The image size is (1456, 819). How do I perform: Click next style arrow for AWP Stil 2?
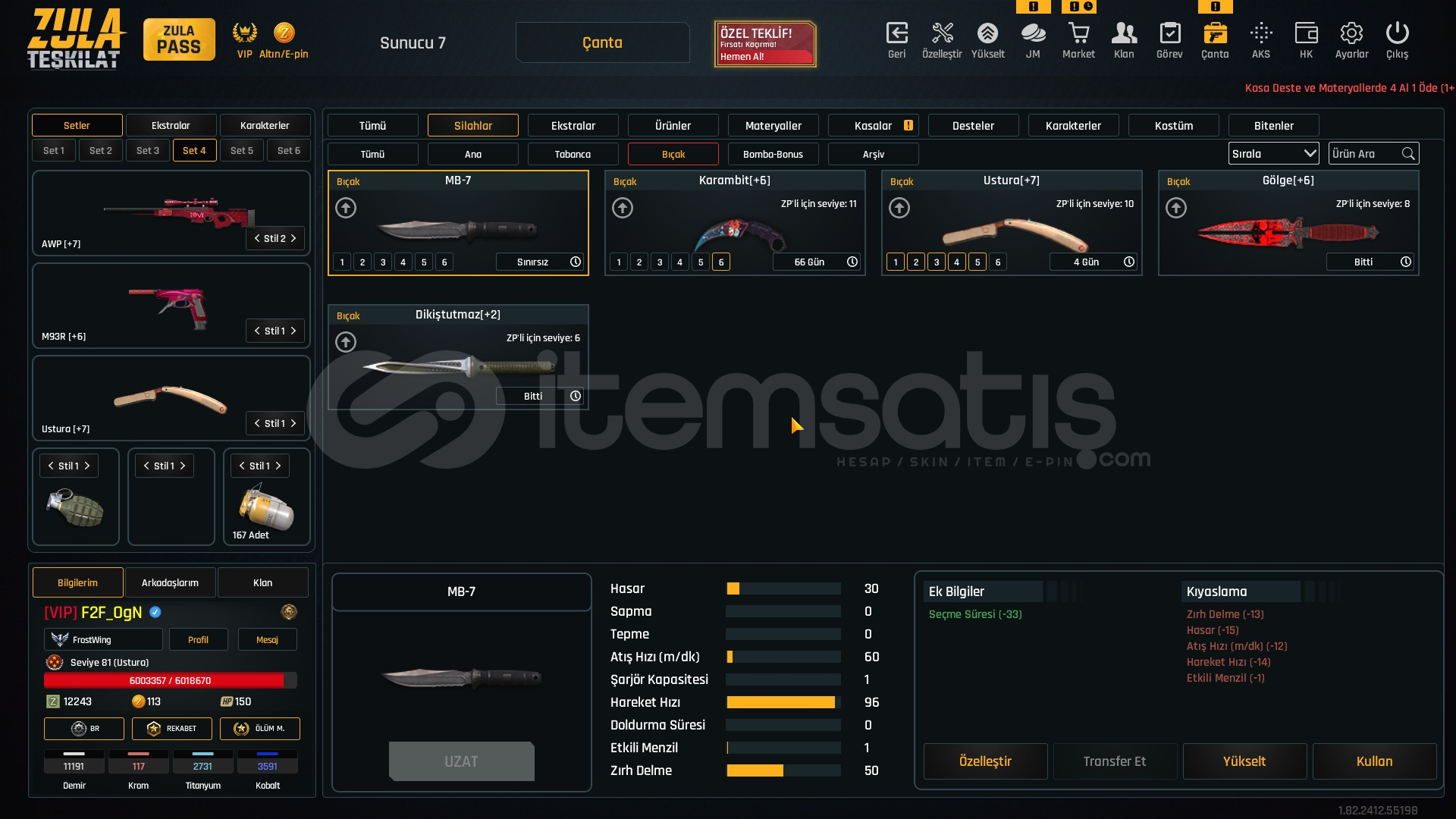293,238
